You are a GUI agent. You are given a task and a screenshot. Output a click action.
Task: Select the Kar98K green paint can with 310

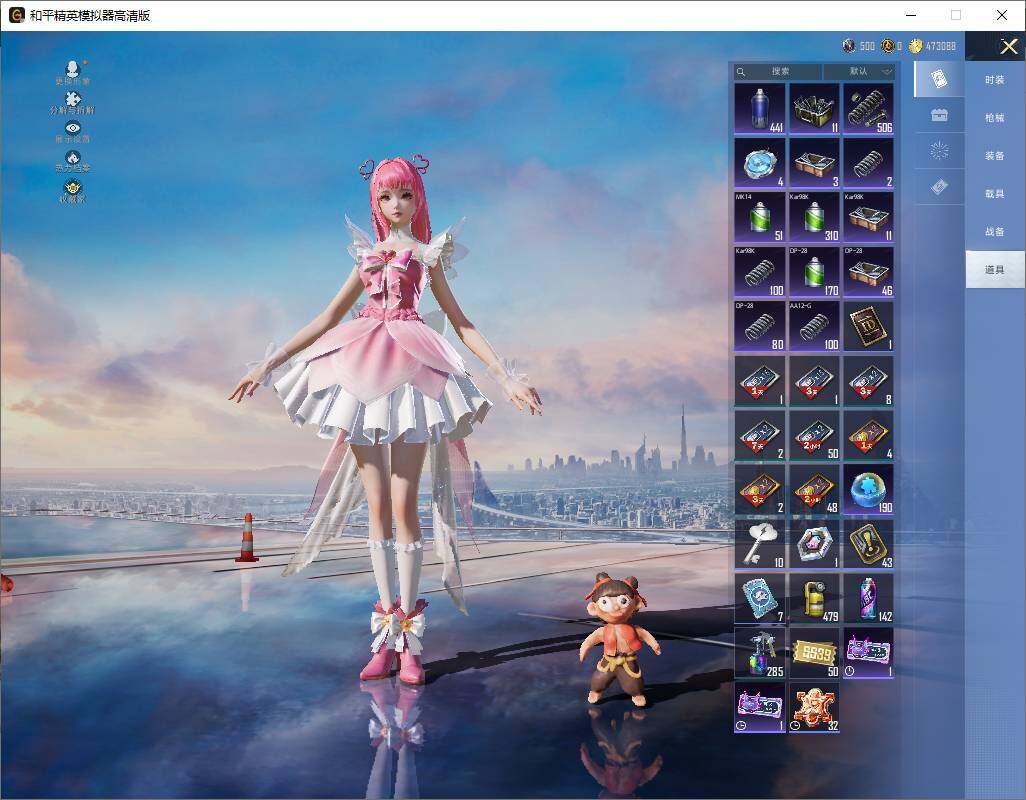[x=814, y=218]
